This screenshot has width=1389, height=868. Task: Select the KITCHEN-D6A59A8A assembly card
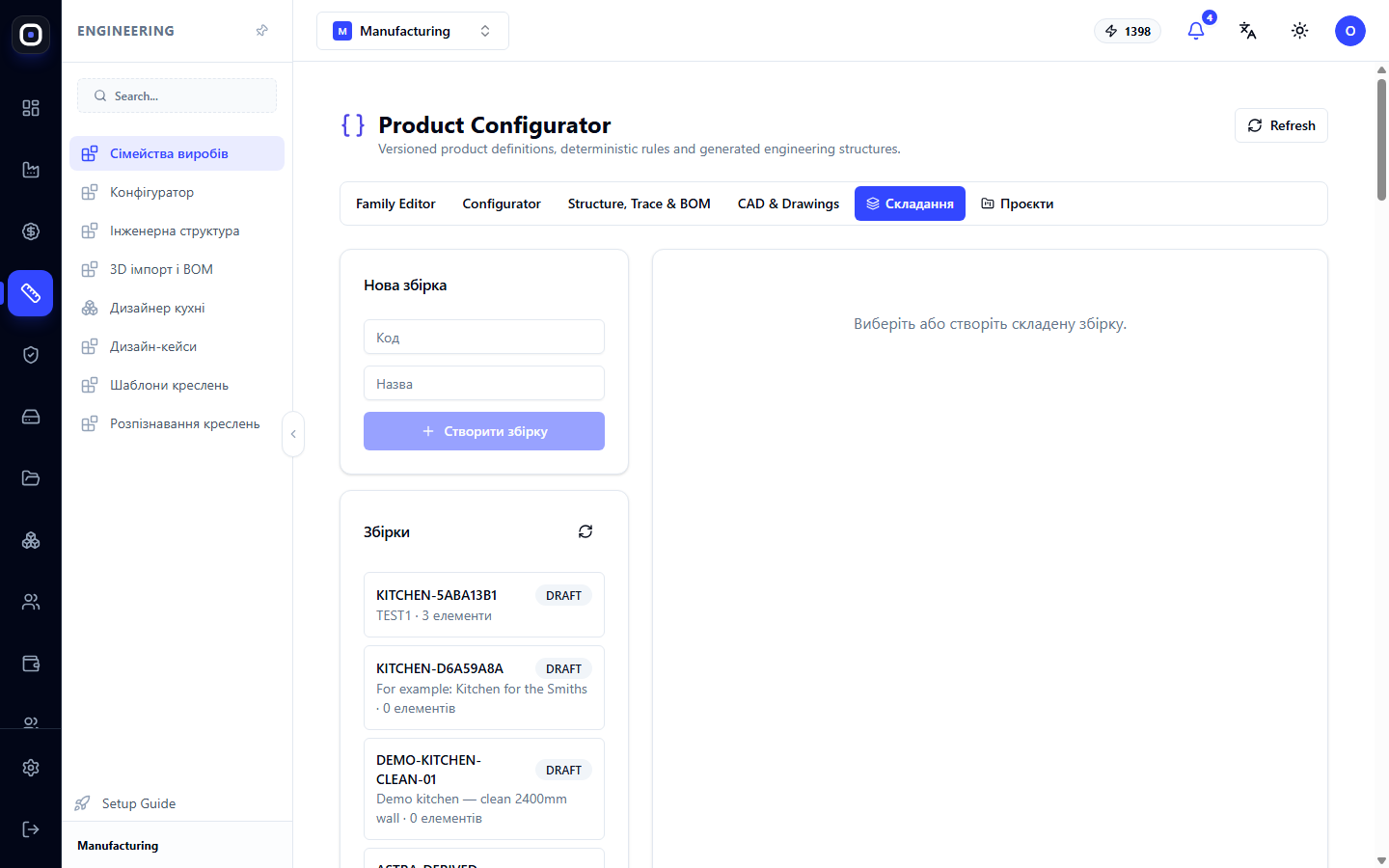tap(484, 688)
